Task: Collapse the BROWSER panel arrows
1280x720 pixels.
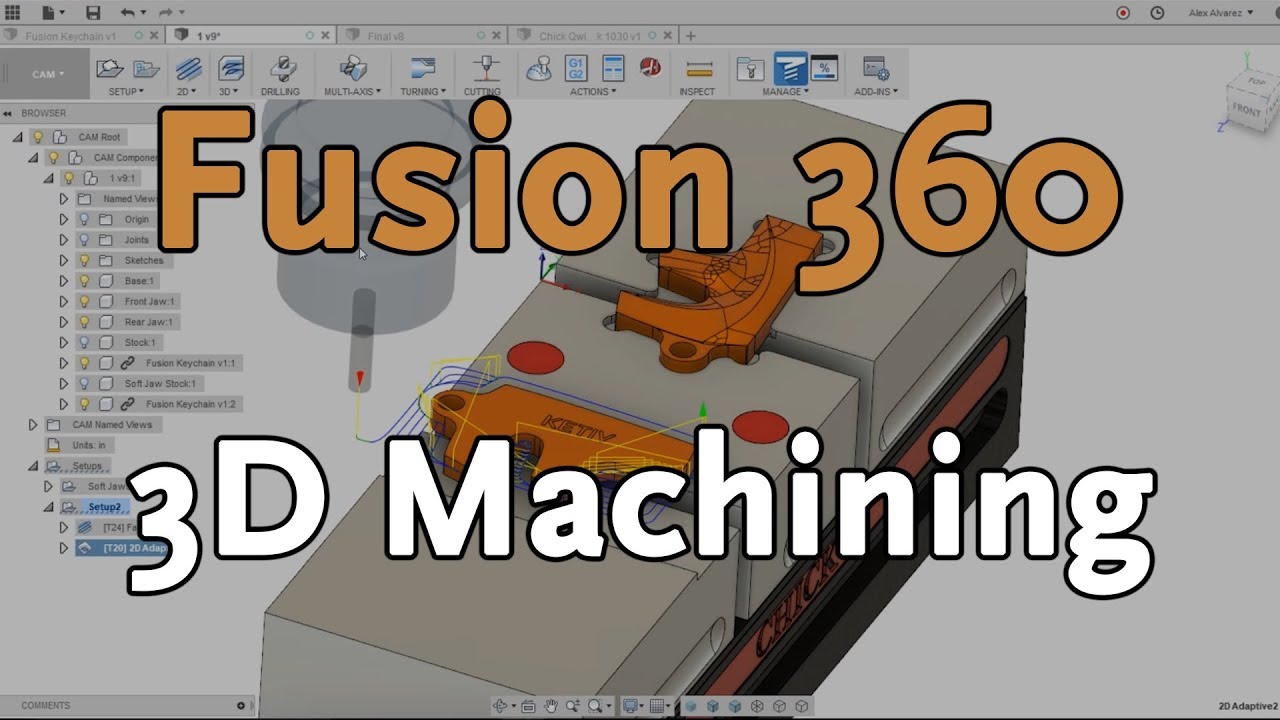Action: 8,113
